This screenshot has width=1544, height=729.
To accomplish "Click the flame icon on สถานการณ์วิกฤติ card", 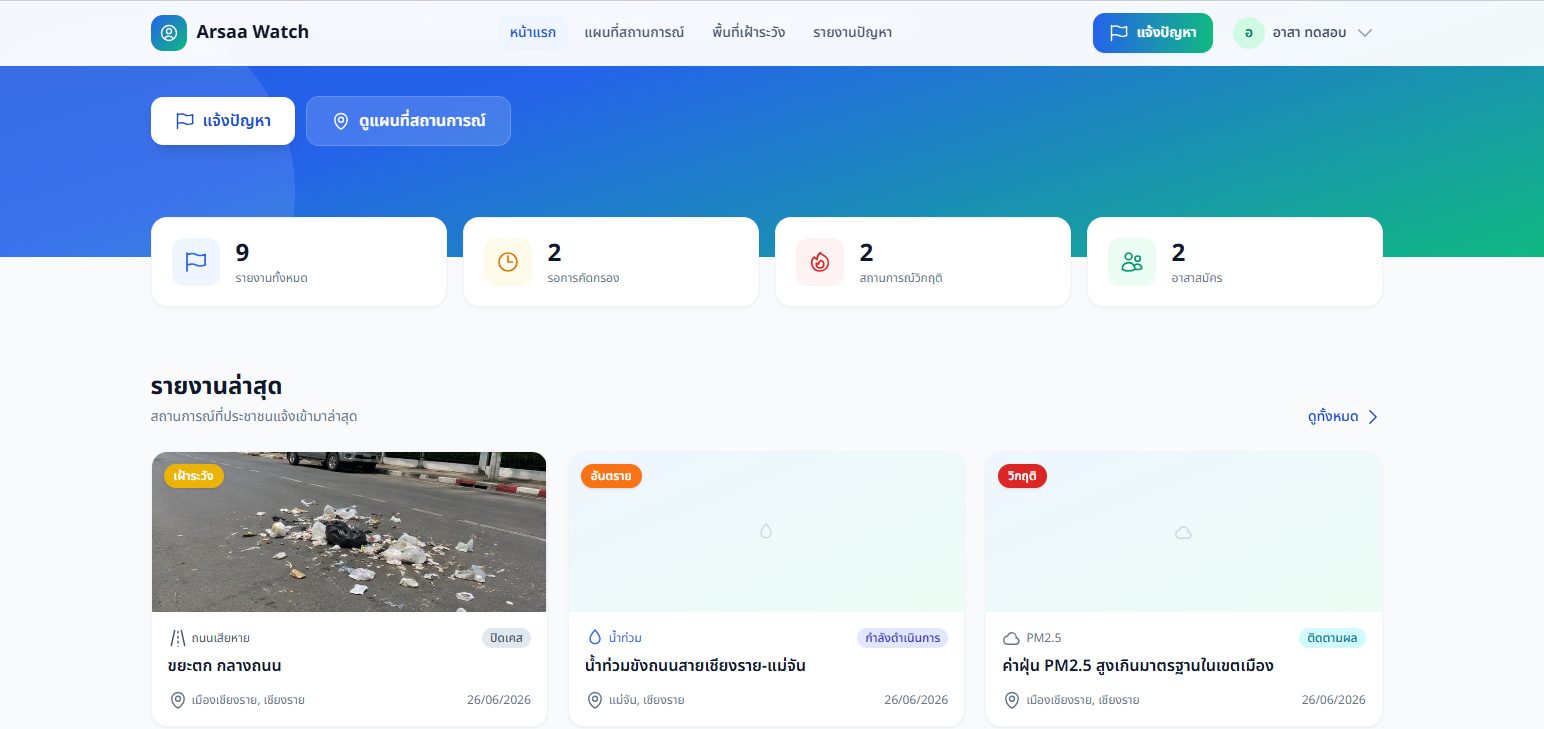I will click(820, 262).
